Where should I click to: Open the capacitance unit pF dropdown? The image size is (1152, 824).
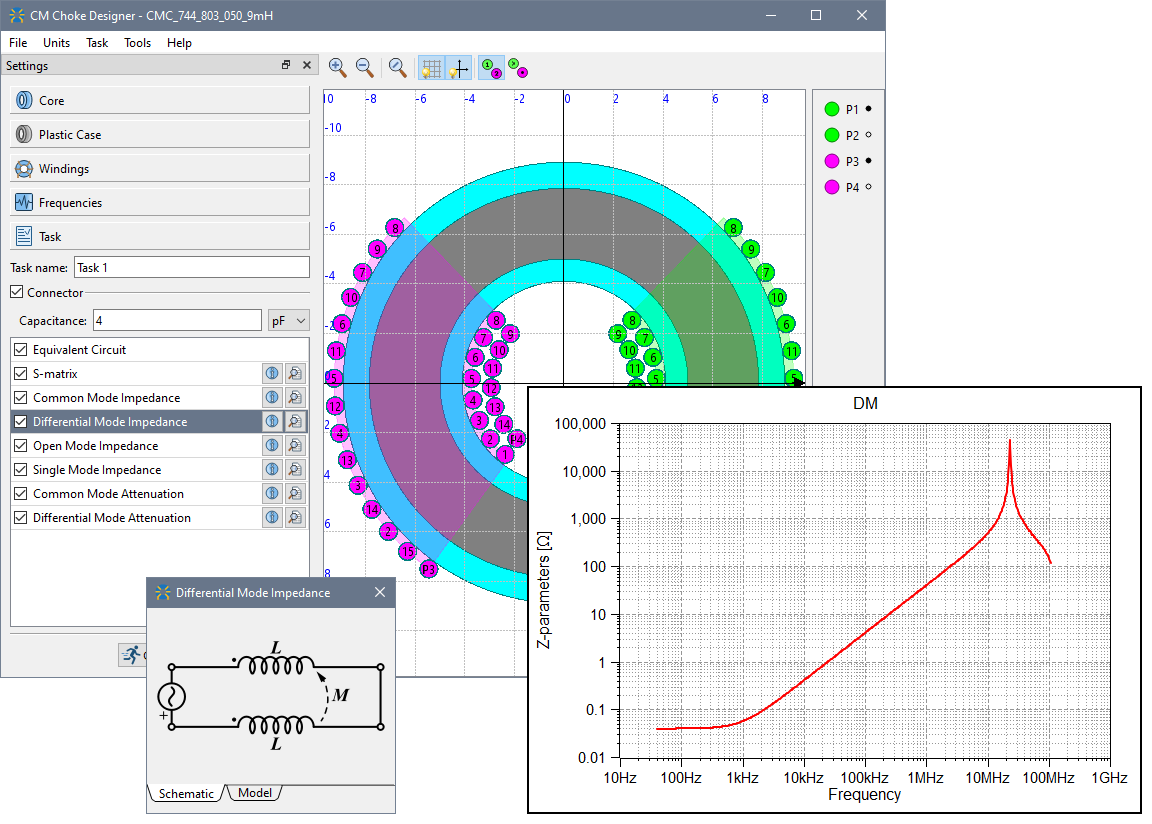[288, 321]
